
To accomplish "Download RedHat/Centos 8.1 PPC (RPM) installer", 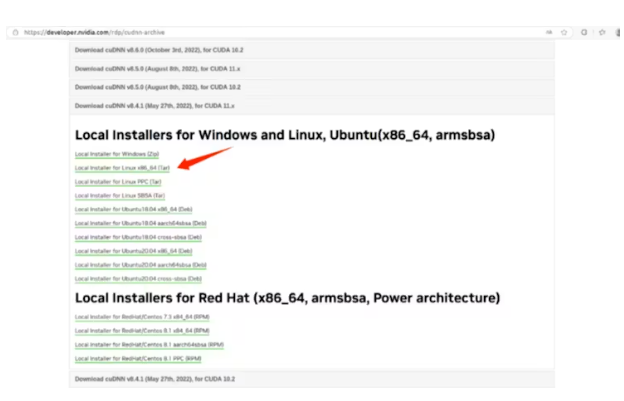I will tap(136, 358).
